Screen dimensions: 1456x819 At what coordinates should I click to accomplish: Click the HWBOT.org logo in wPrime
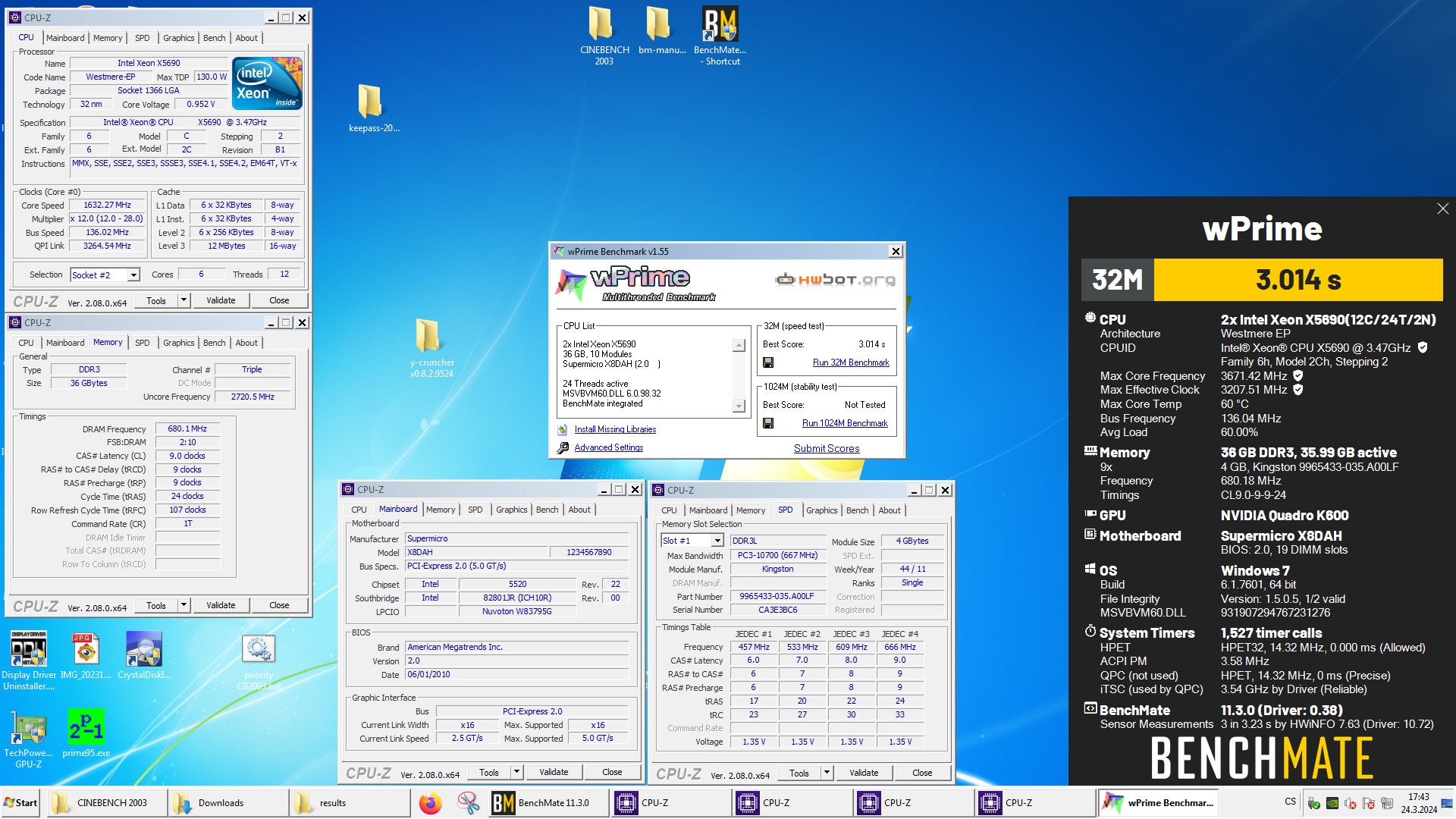pyautogui.click(x=835, y=280)
